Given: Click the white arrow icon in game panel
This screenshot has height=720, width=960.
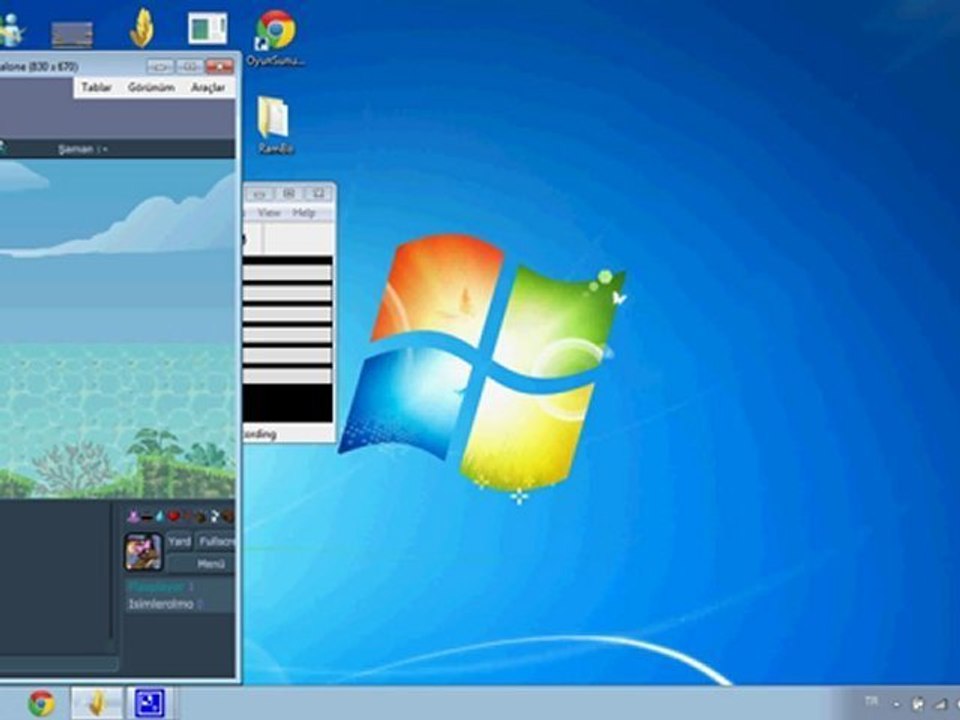Looking at the screenshot, I should [x=214, y=517].
